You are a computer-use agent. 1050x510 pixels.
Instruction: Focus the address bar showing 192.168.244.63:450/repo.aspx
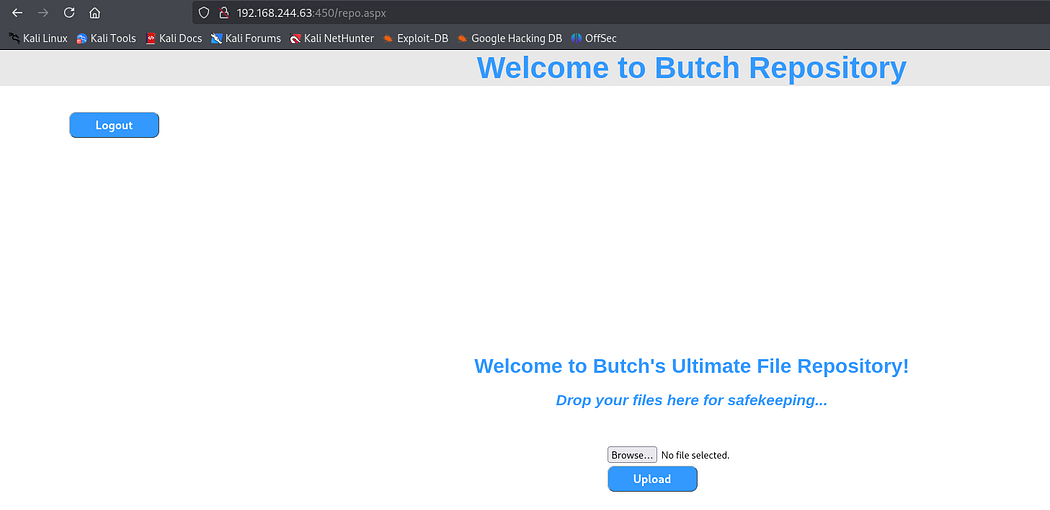pos(620,13)
